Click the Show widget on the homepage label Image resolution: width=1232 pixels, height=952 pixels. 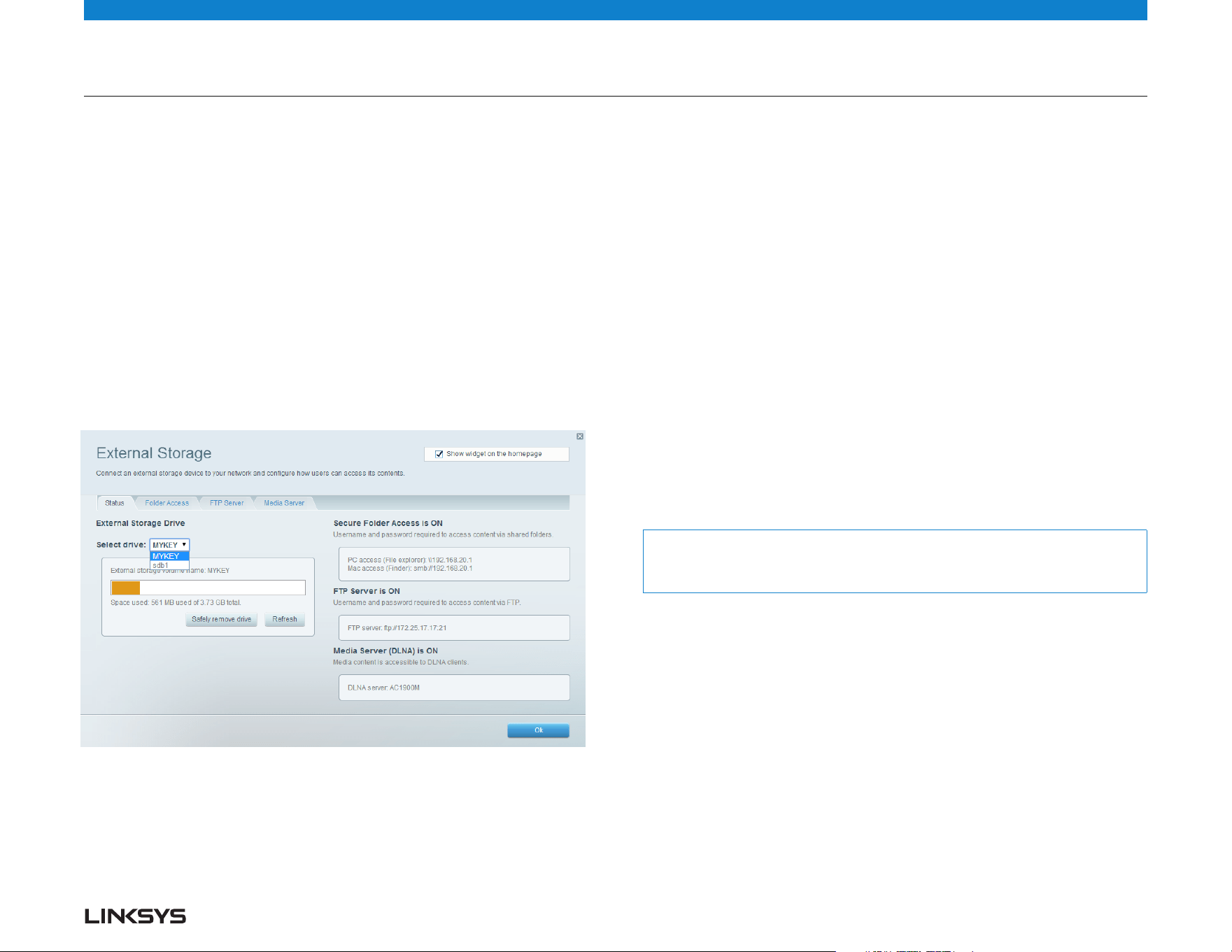[494, 454]
